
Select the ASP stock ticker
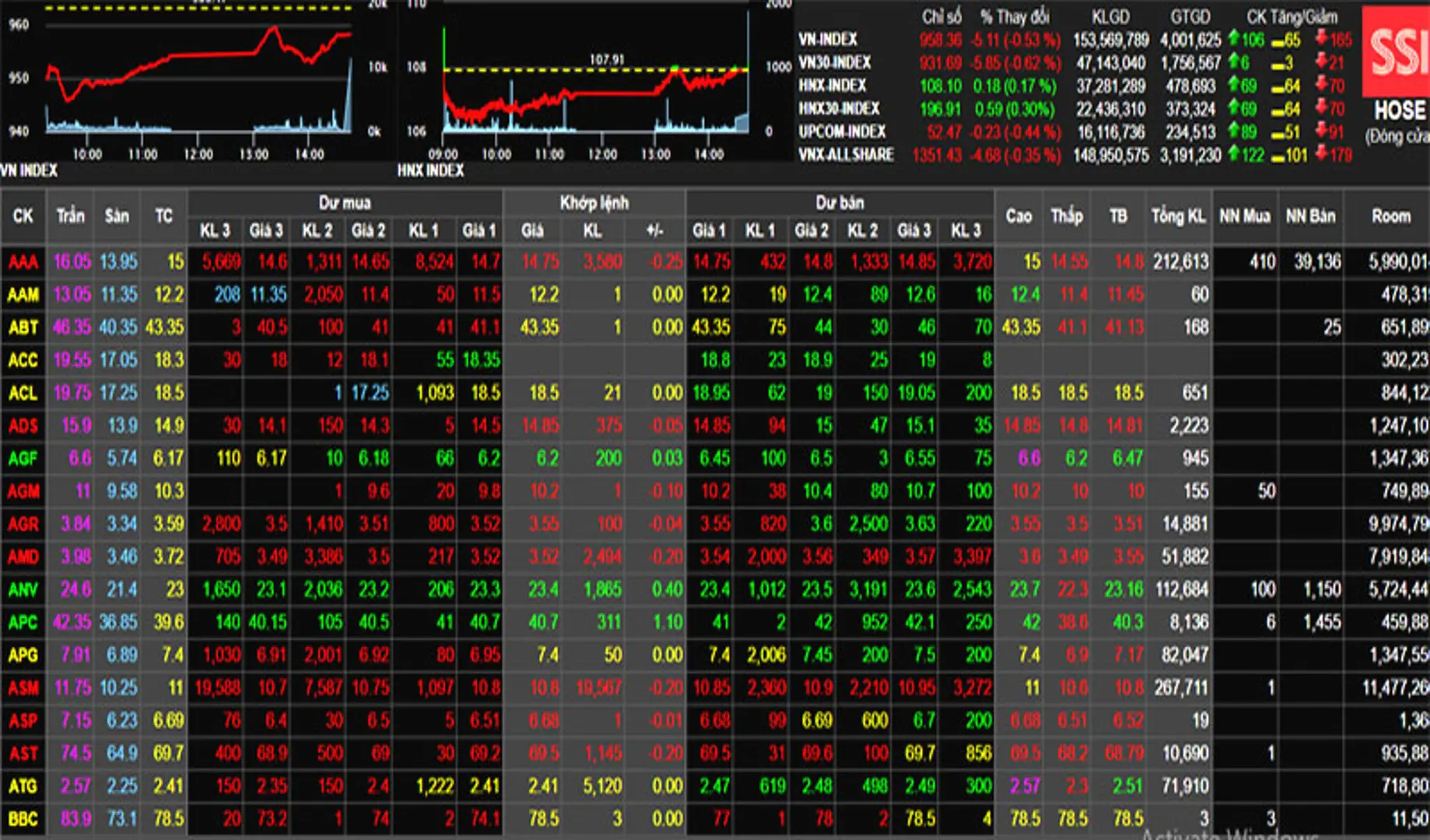tap(23, 720)
